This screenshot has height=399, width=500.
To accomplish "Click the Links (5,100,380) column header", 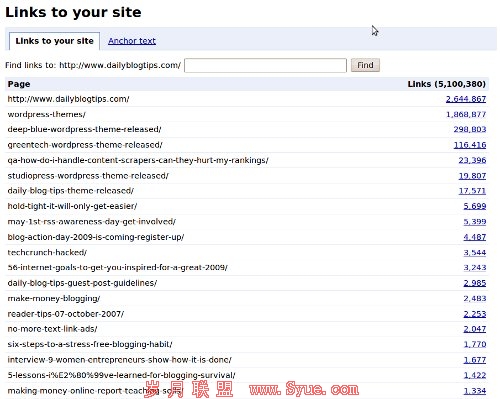I will click(447, 84).
